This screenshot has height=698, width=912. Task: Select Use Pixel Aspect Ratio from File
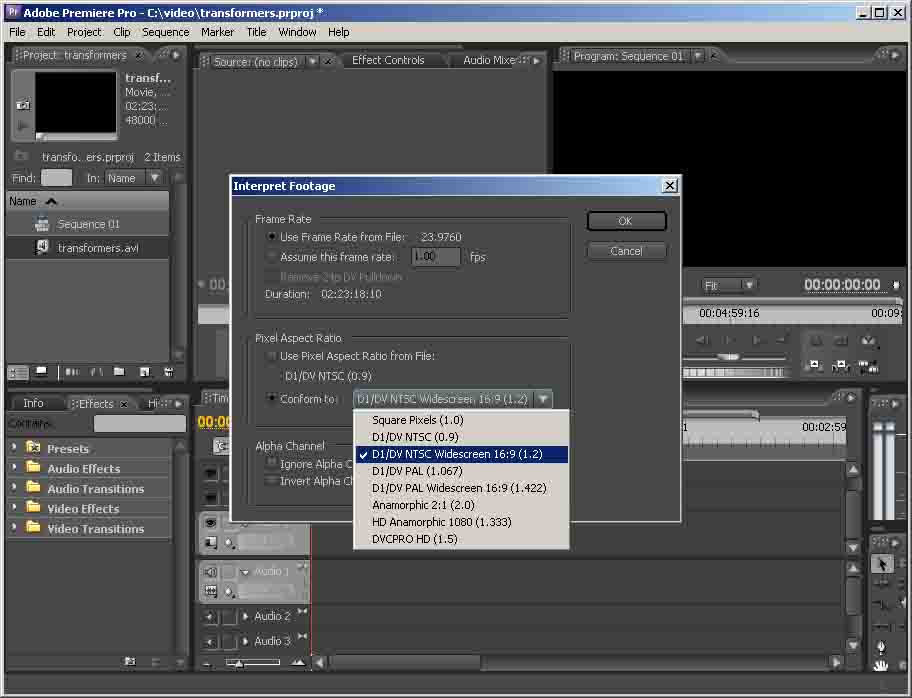point(271,356)
